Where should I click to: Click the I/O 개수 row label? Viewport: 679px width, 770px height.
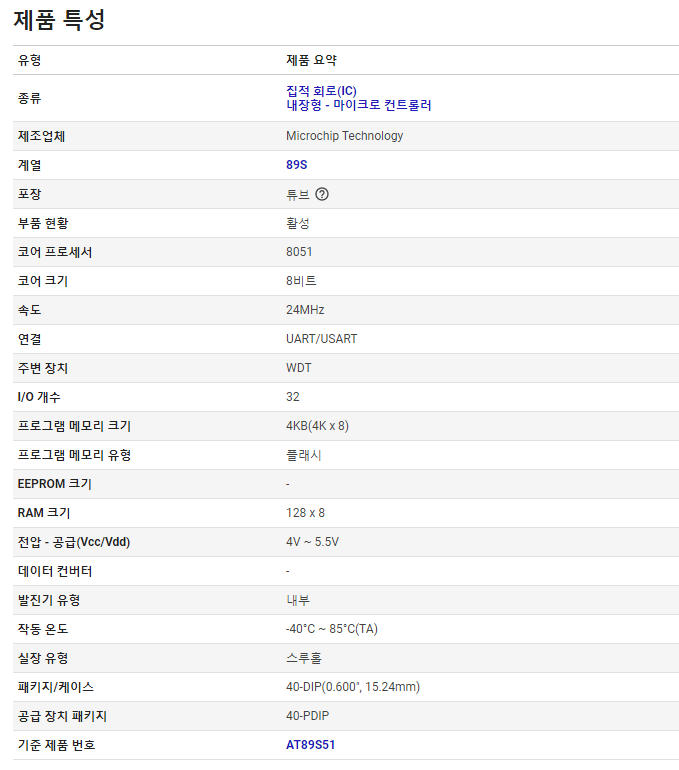(39, 397)
